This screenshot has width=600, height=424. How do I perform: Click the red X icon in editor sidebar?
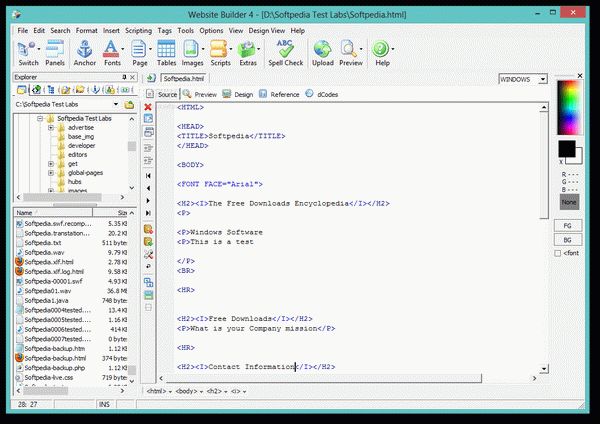point(149,107)
